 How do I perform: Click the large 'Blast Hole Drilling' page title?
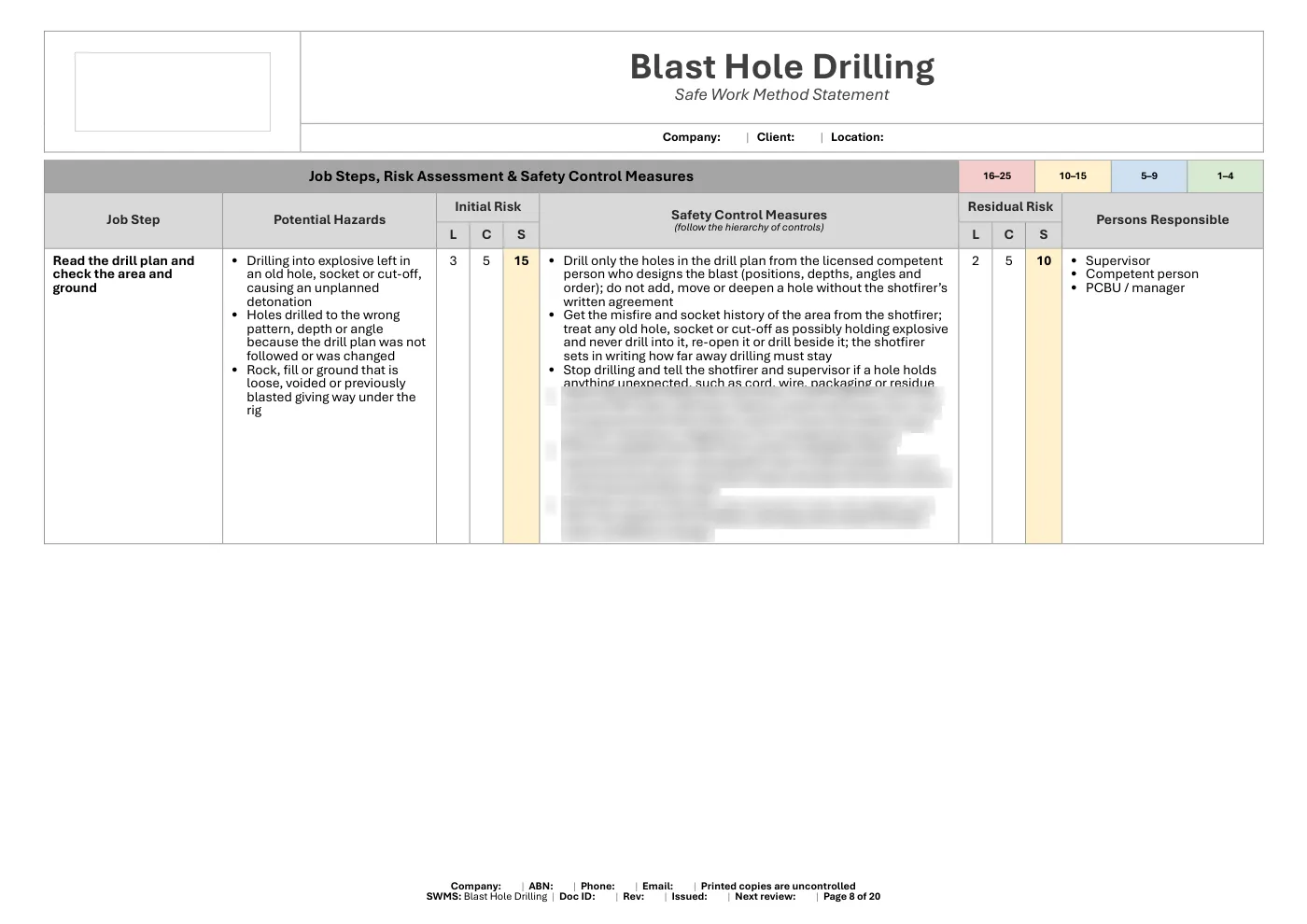coord(782,66)
